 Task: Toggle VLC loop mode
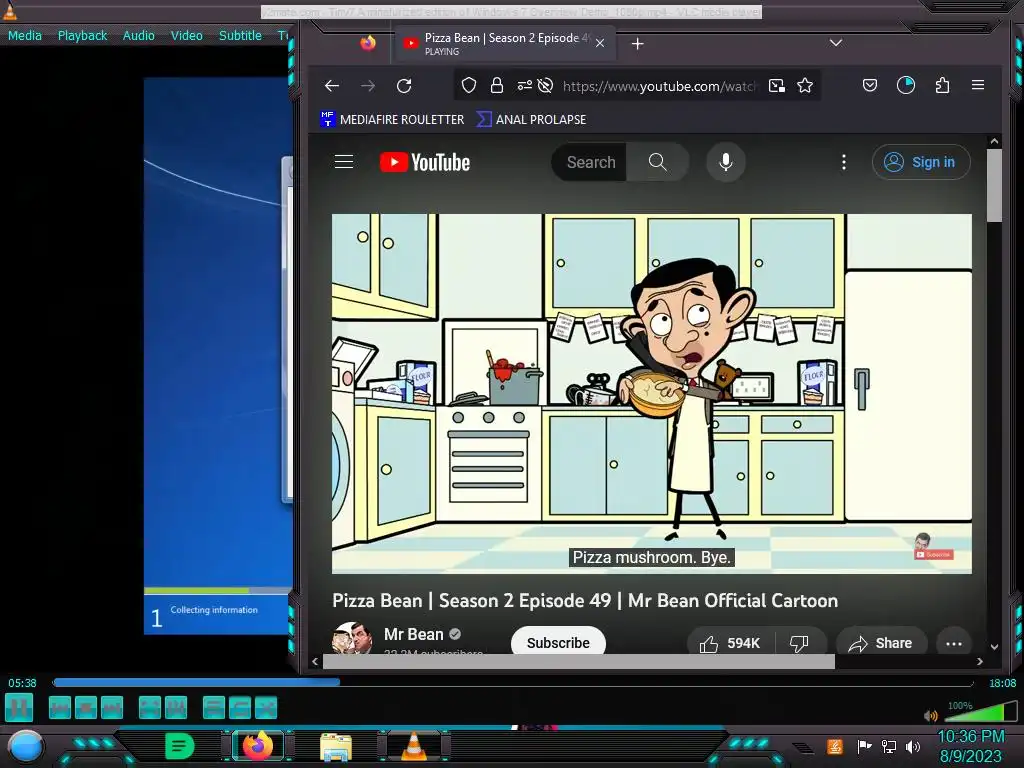[240, 707]
